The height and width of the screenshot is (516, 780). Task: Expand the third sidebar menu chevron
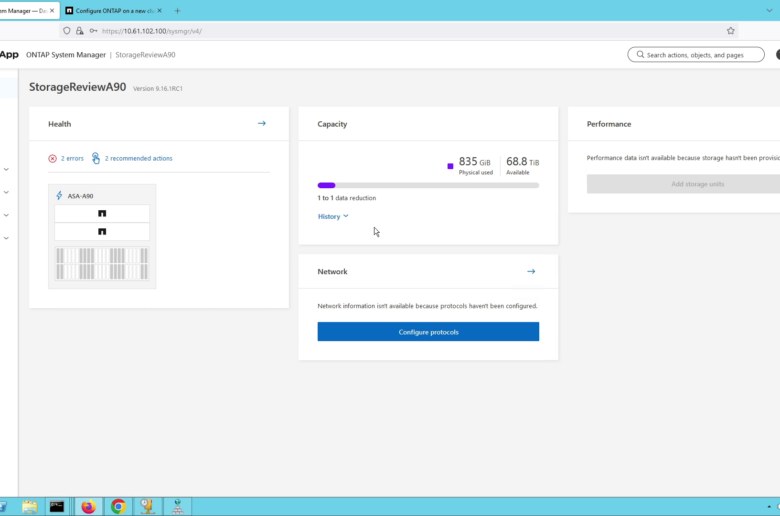(x=6, y=215)
